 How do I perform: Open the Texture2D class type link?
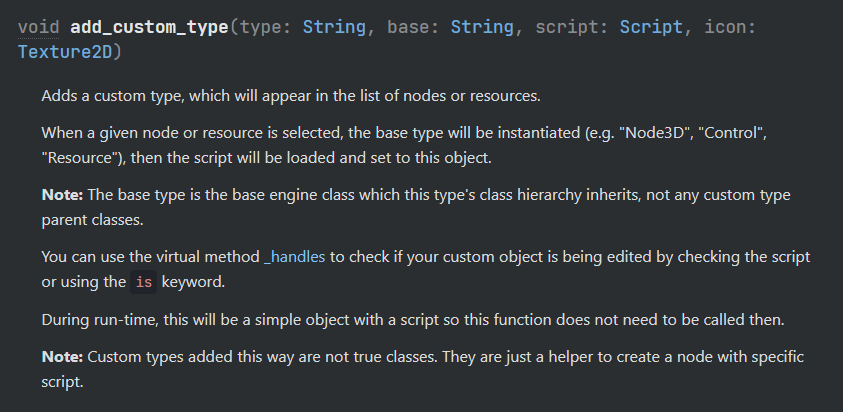[65, 52]
